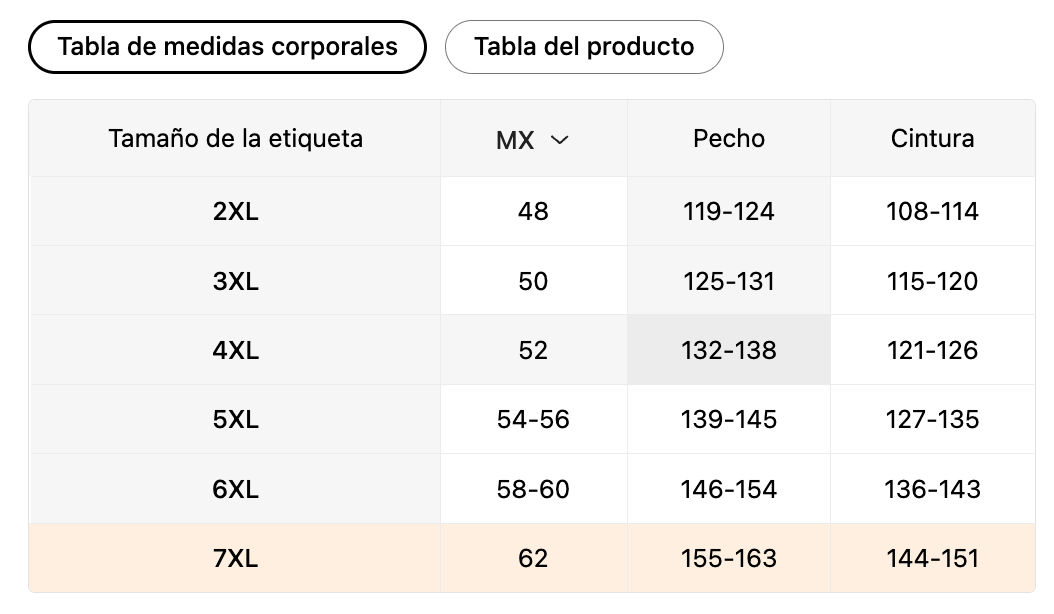Click the 144-151 waist cell
The image size is (1054, 614).
(932, 559)
